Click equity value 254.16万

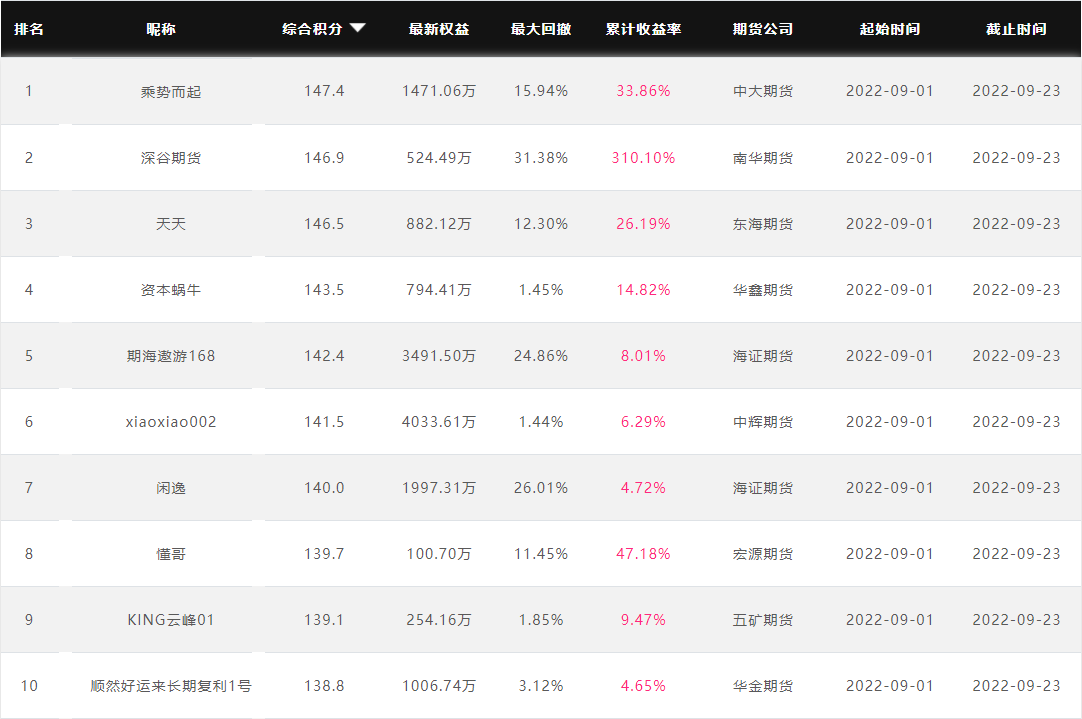(x=439, y=620)
